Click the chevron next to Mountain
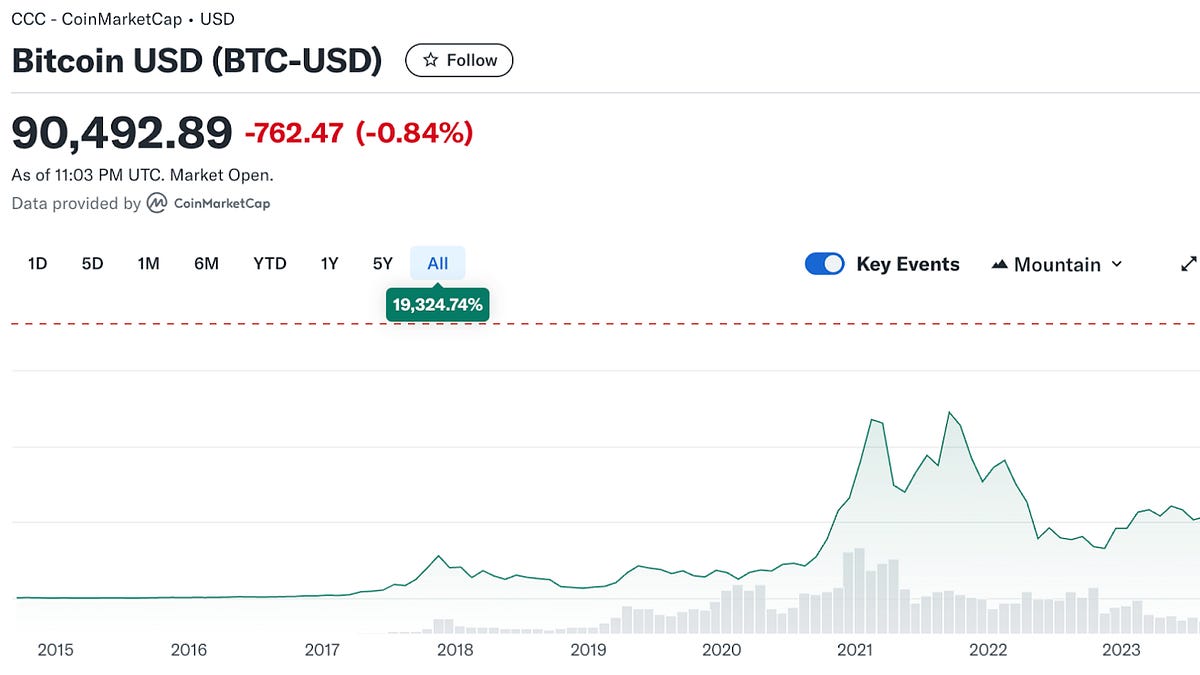Screen dimensions: 1200x675 click(1115, 265)
